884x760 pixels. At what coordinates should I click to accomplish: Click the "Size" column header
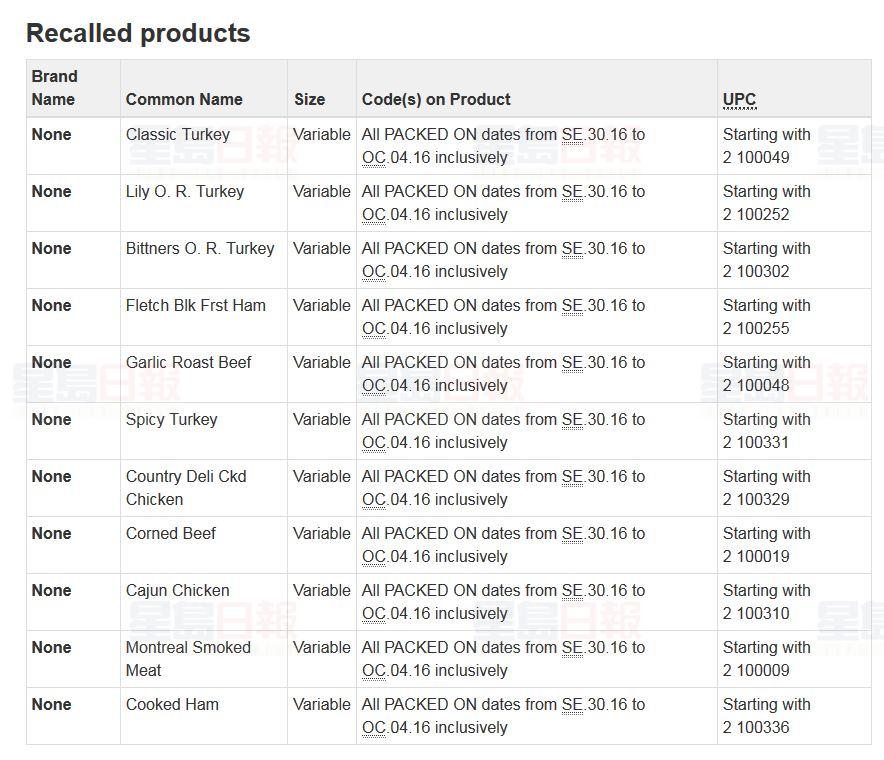coord(309,99)
